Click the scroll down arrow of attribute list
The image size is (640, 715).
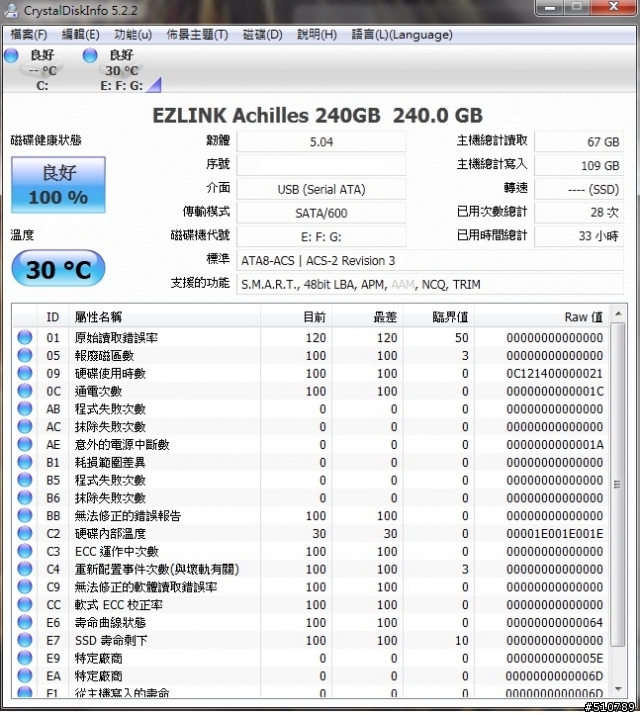coord(618,689)
